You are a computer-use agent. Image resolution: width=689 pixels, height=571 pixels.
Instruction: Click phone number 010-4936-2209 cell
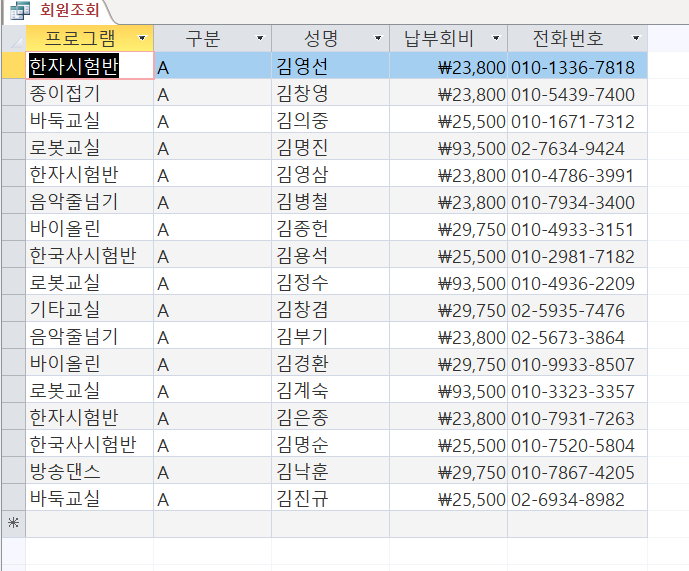(576, 283)
